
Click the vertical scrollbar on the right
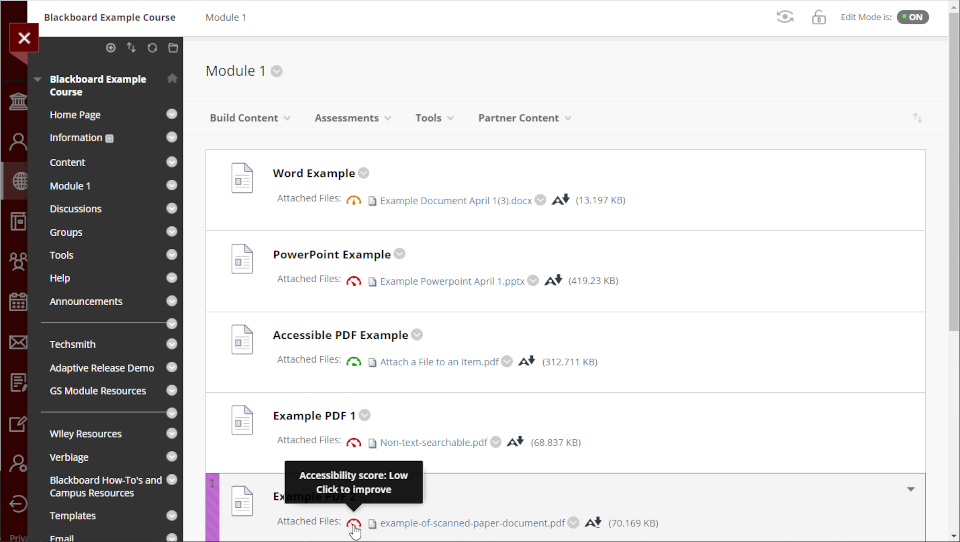coord(952,200)
